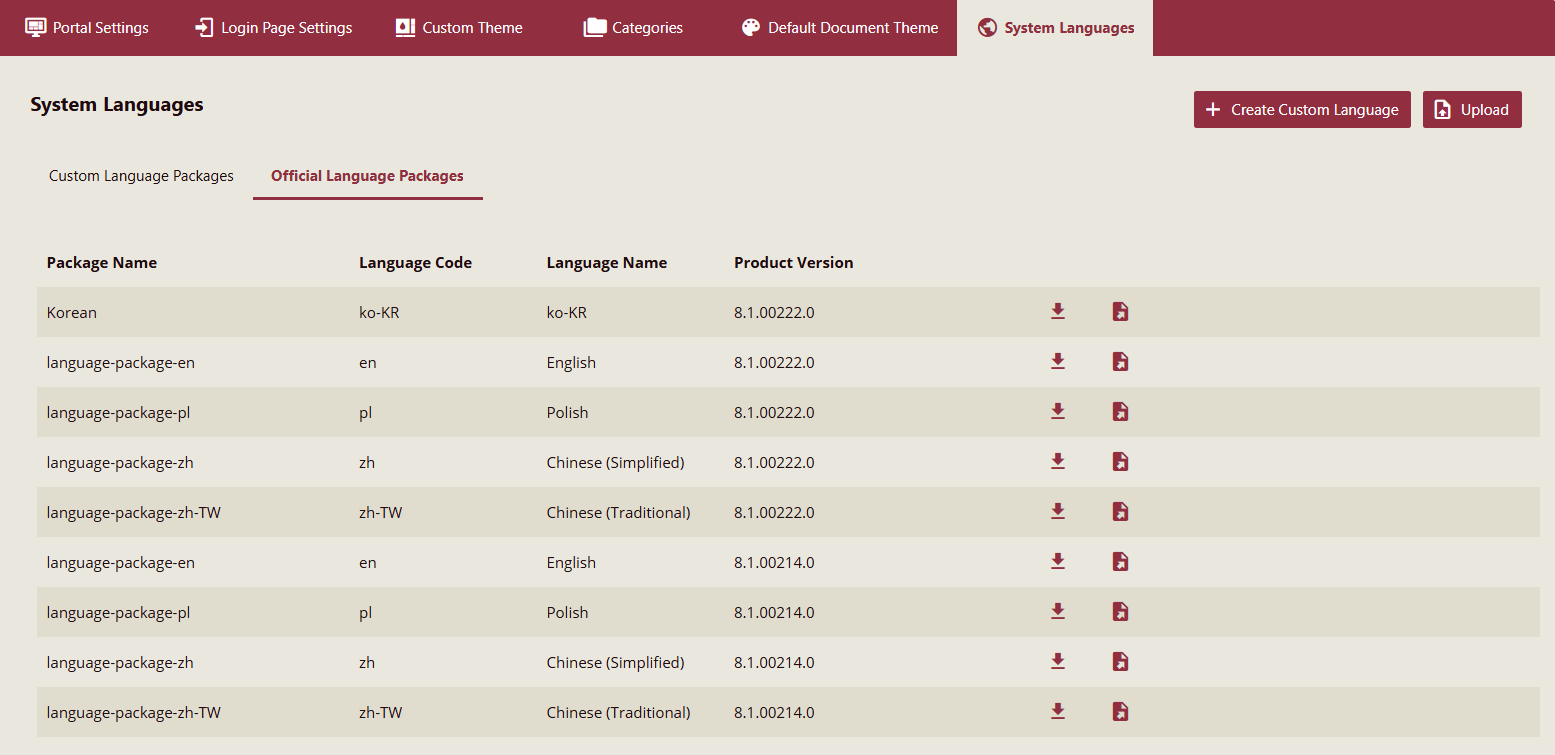Screen dimensions: 1555x755
Task: Download the Chinese (Simplified) package version 8.1.00222.0
Action: click(x=1058, y=461)
